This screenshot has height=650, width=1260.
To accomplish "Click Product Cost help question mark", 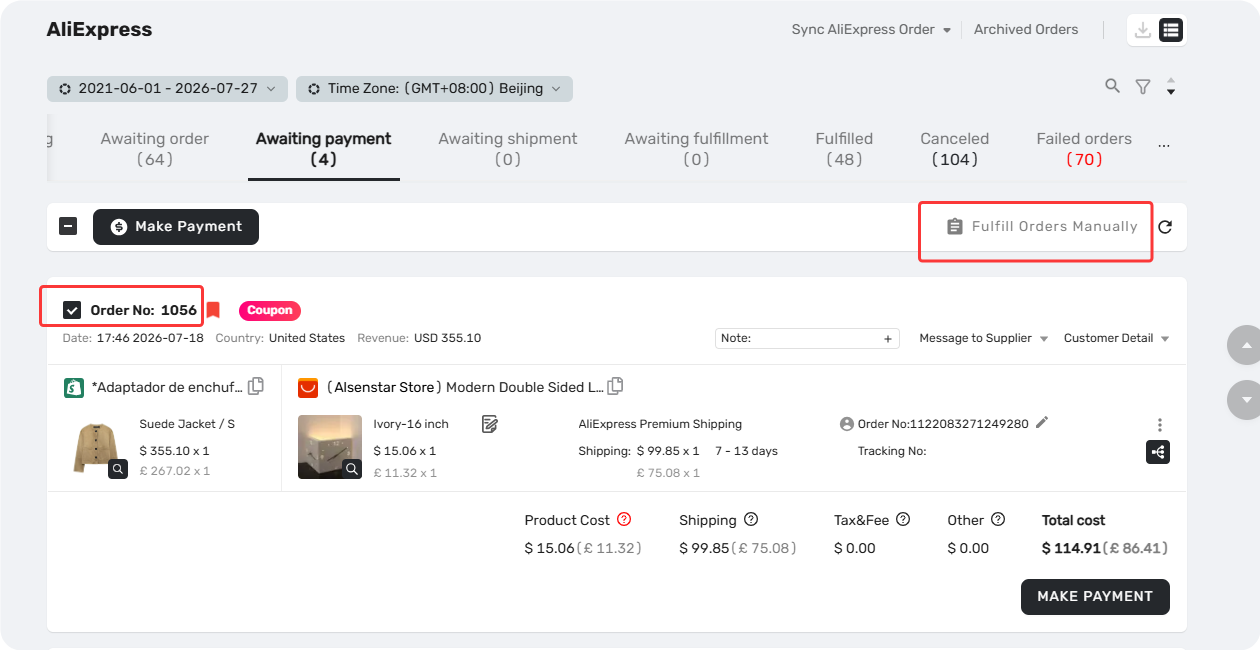I will tap(624, 519).
